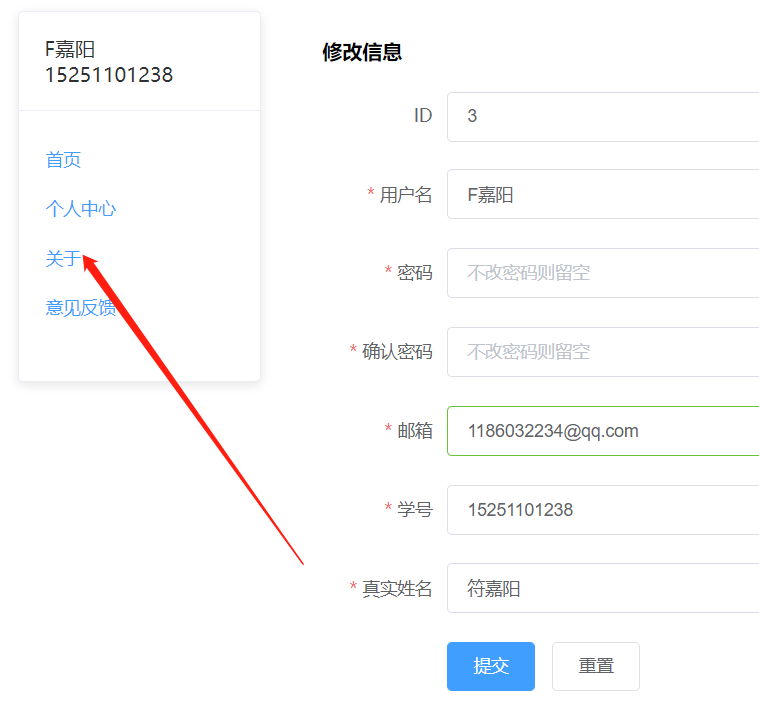Click into the 密码 field

[x=602, y=273]
